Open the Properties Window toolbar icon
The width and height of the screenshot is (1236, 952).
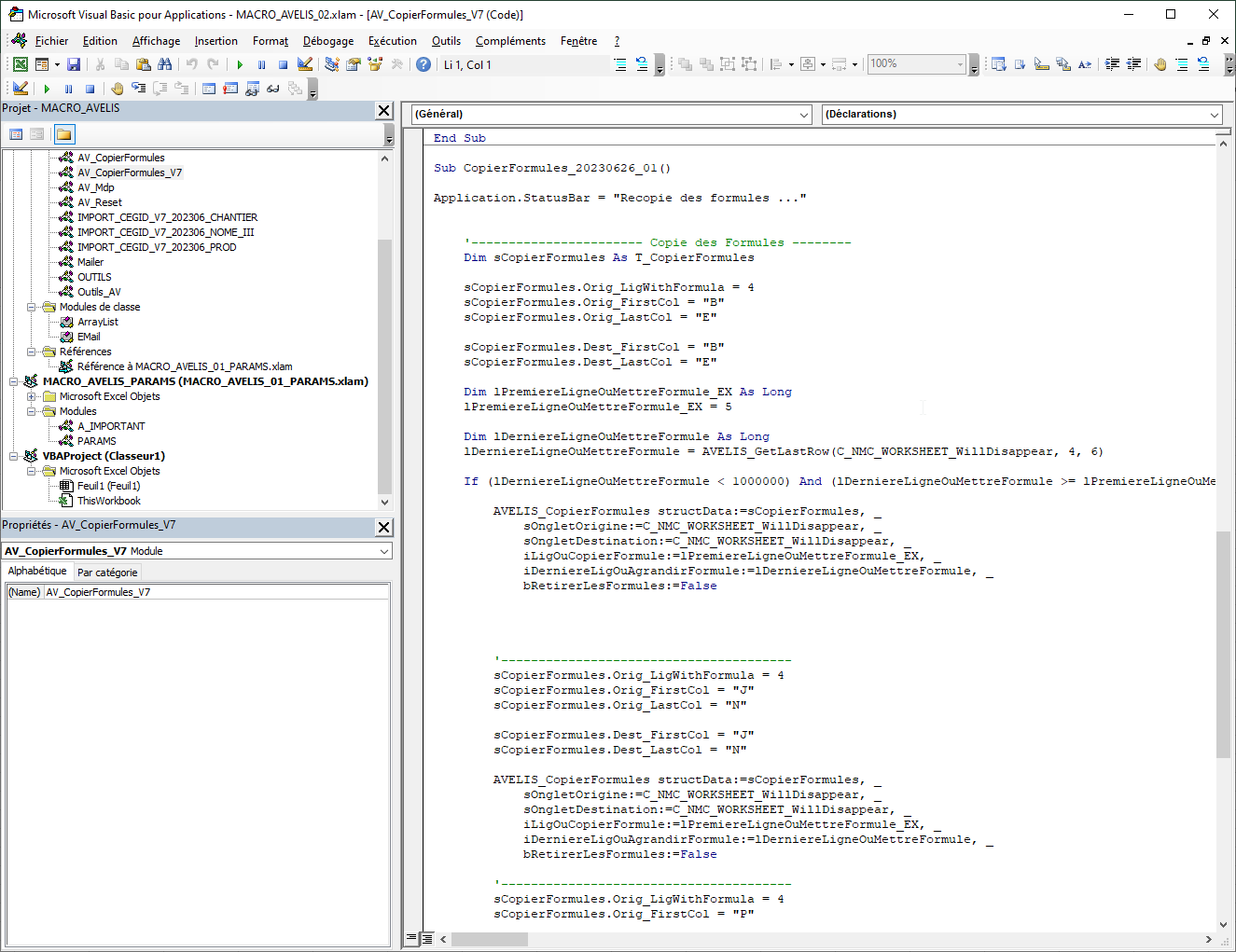(x=354, y=64)
